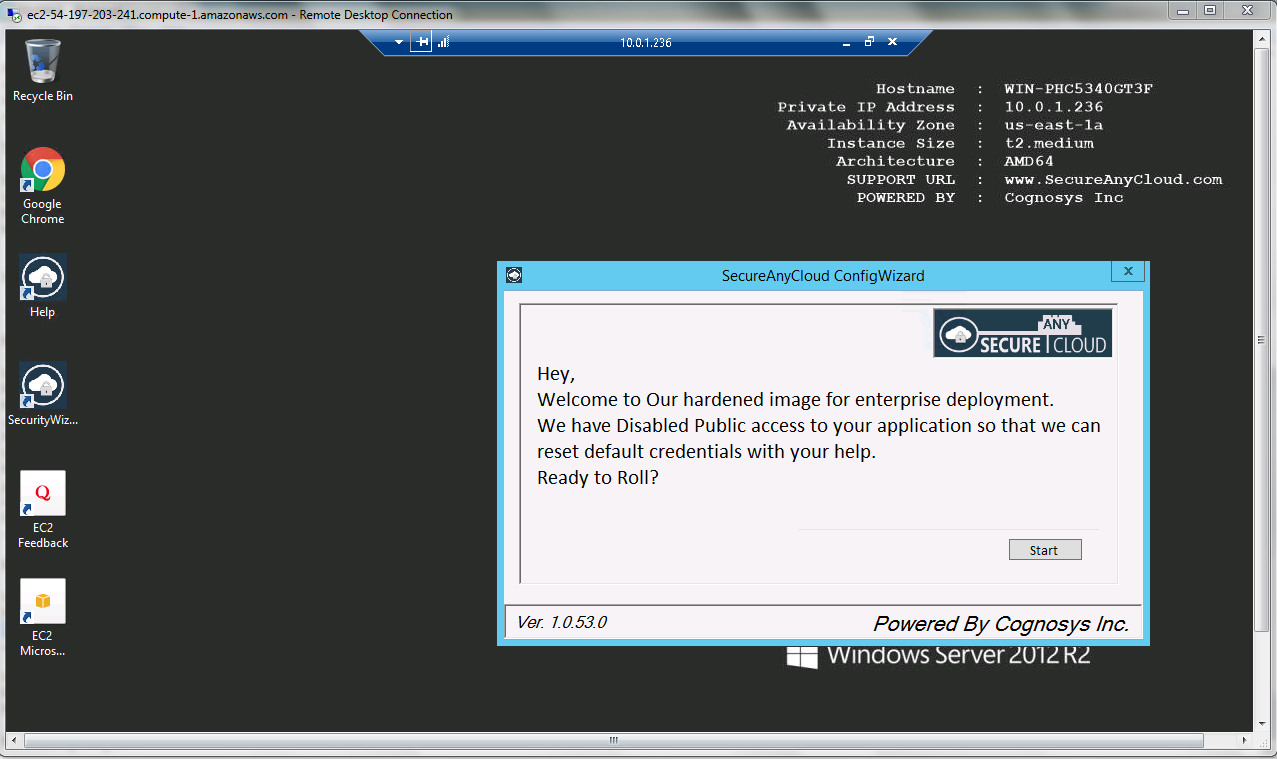Click the SecureAnyCloud logo in dialog
This screenshot has height=759, width=1277.
pyautogui.click(x=1022, y=333)
